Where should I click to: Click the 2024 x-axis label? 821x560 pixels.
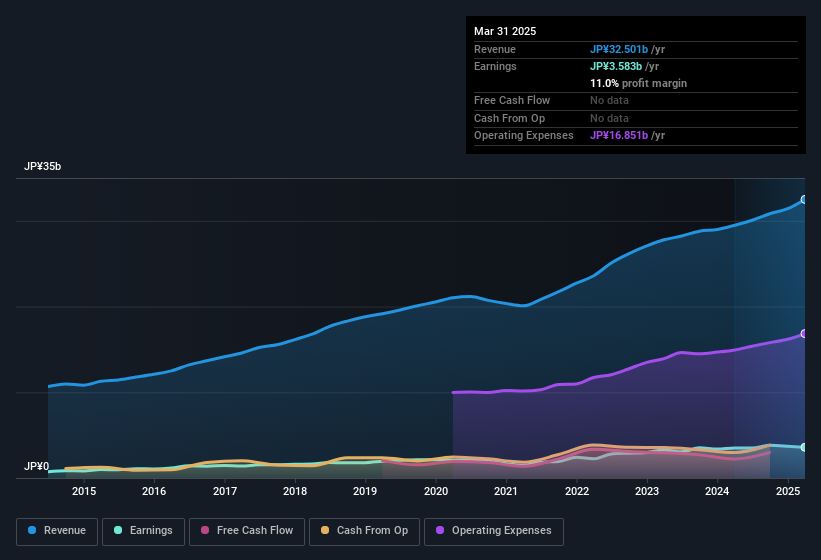pyautogui.click(x=717, y=491)
